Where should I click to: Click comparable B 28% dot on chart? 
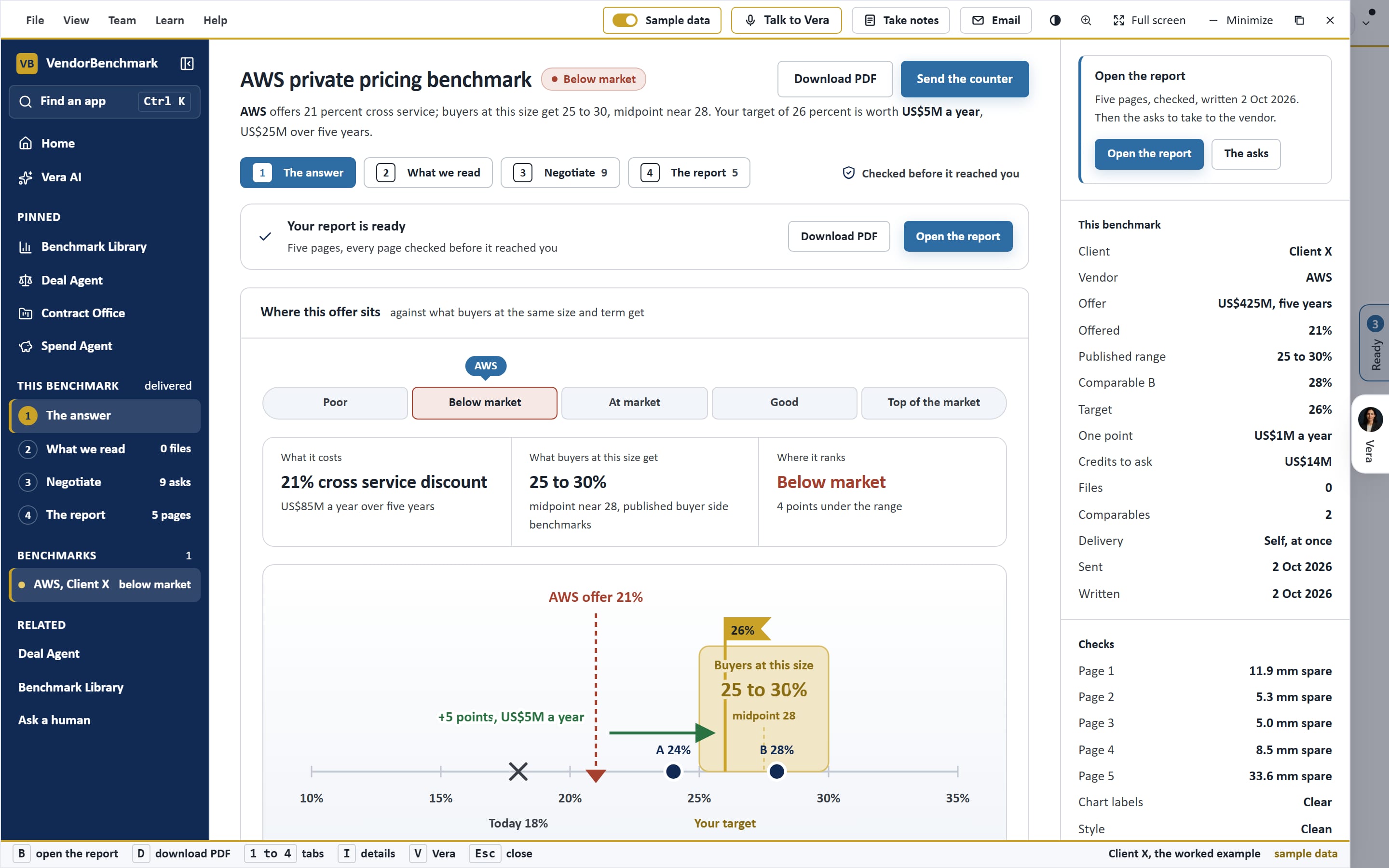pyautogui.click(x=776, y=771)
